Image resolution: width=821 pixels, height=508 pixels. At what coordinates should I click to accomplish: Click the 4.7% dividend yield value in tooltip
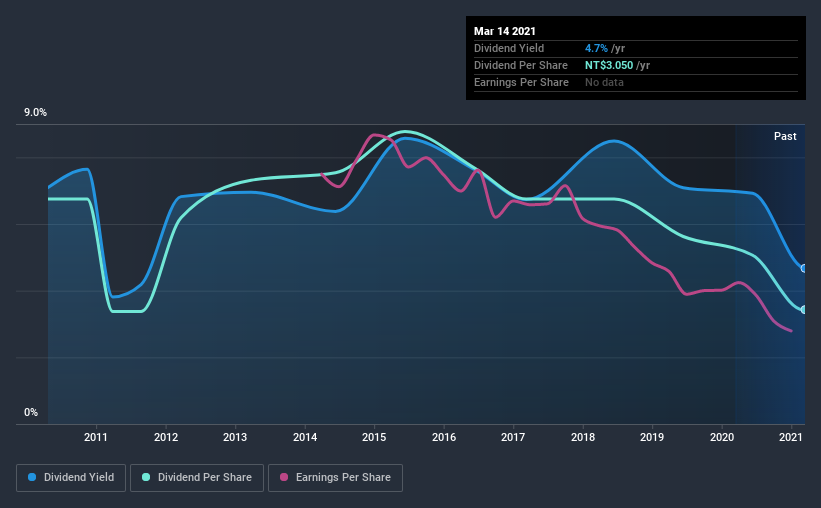pyautogui.click(x=596, y=48)
